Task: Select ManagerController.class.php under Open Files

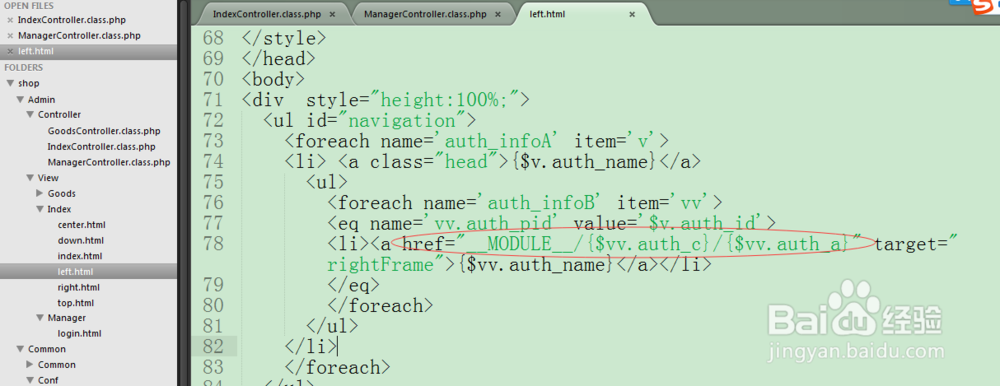Action: pyautogui.click(x=79, y=36)
